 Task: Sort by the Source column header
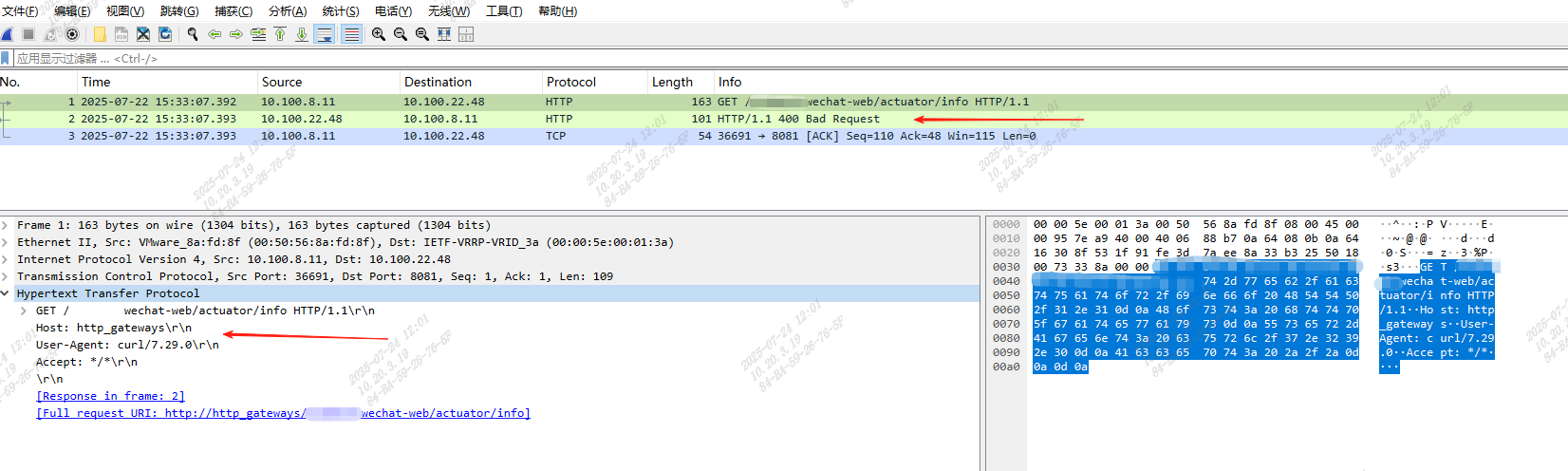(328, 82)
